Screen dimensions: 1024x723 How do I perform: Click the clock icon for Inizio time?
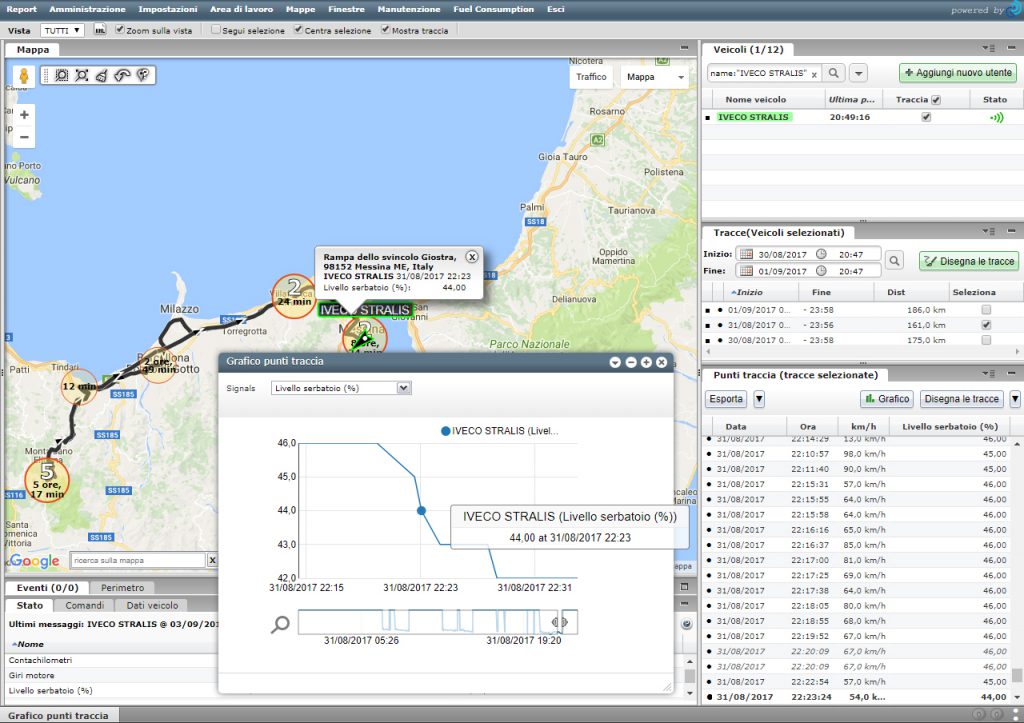pyautogui.click(x=821, y=254)
